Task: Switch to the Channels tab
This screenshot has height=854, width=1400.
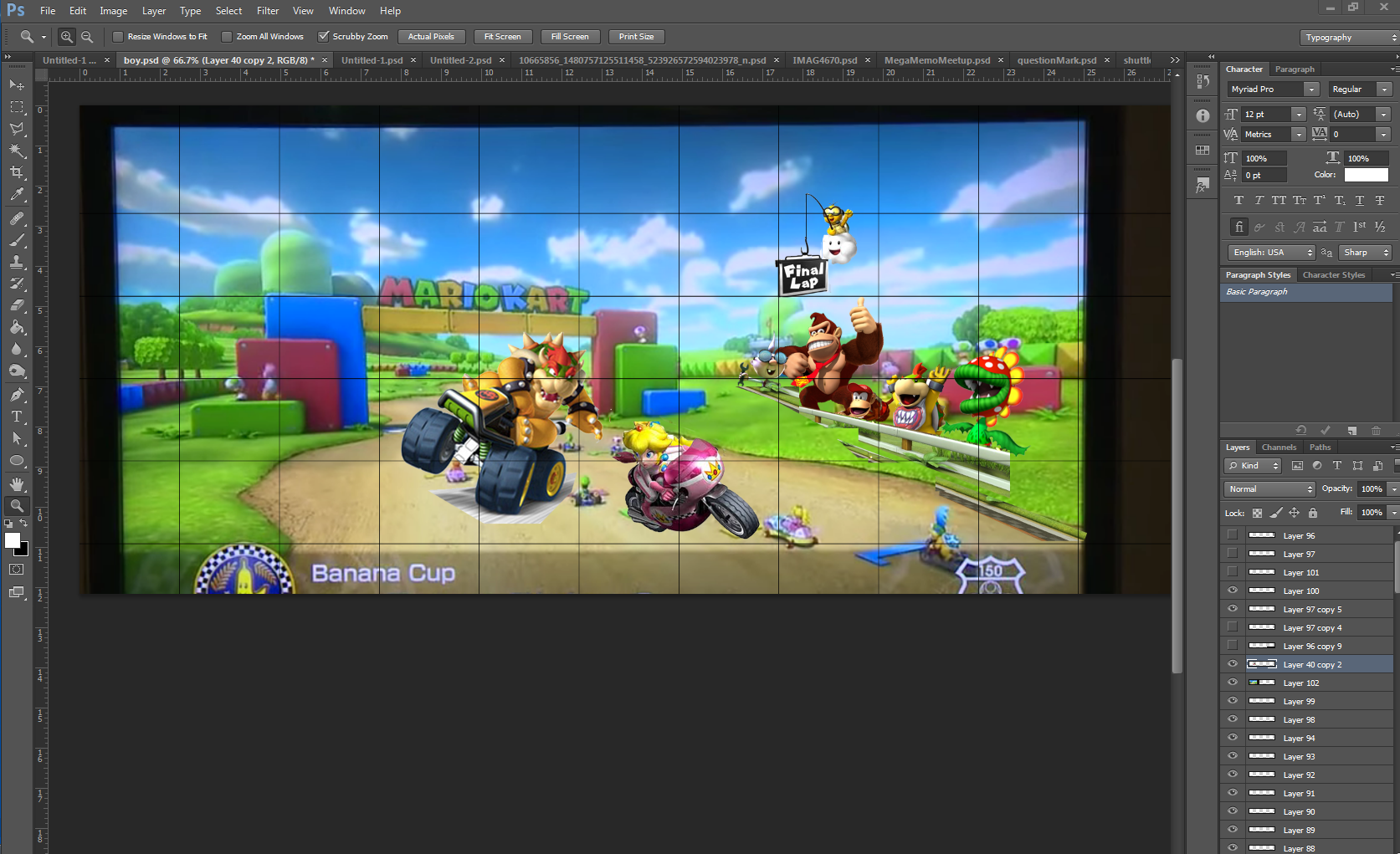Action: tap(1279, 447)
